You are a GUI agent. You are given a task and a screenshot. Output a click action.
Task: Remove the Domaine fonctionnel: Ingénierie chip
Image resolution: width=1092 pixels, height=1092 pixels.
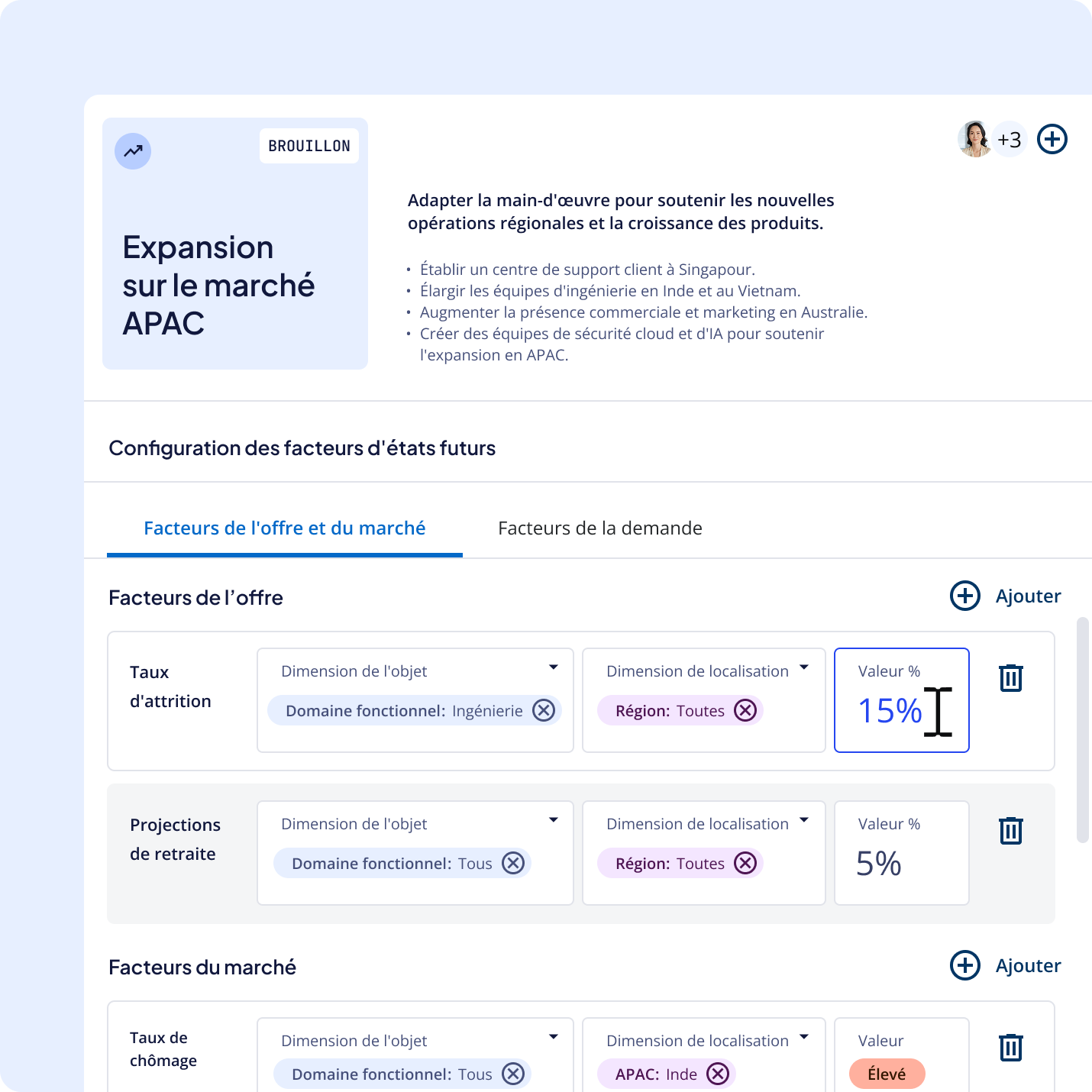(x=544, y=711)
